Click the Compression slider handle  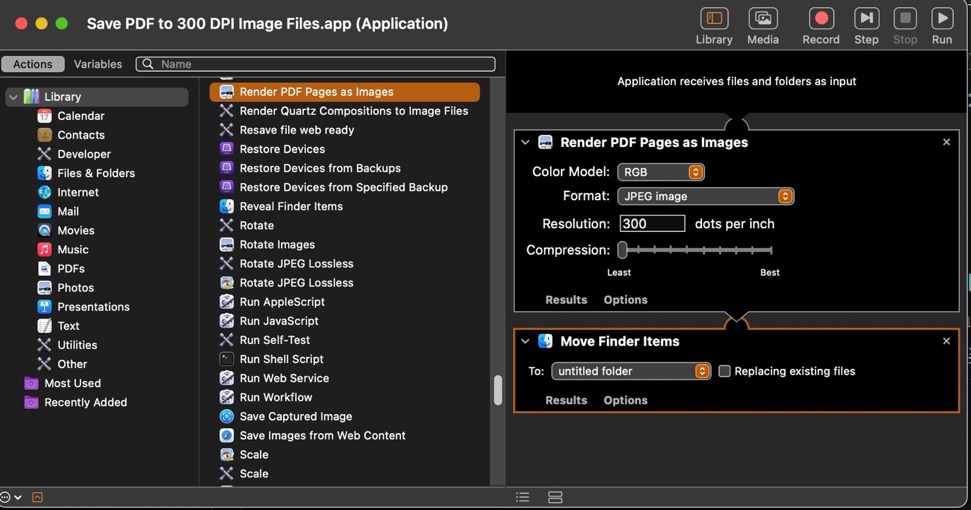point(622,250)
